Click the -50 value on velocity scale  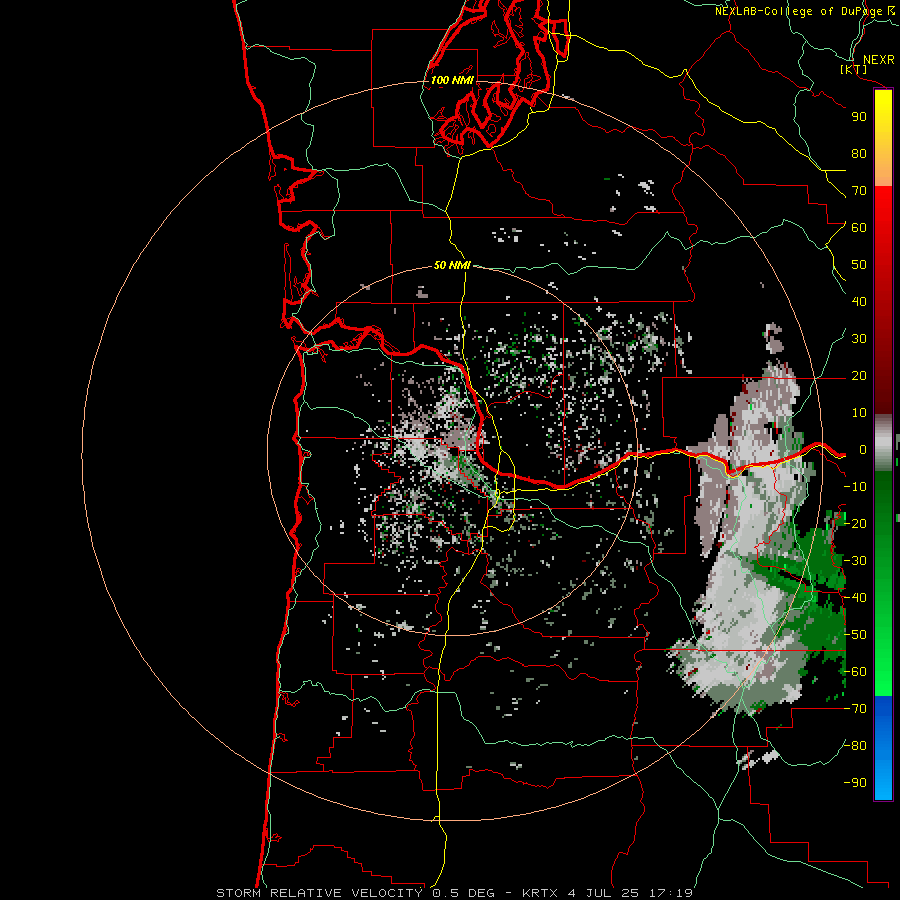(x=855, y=635)
